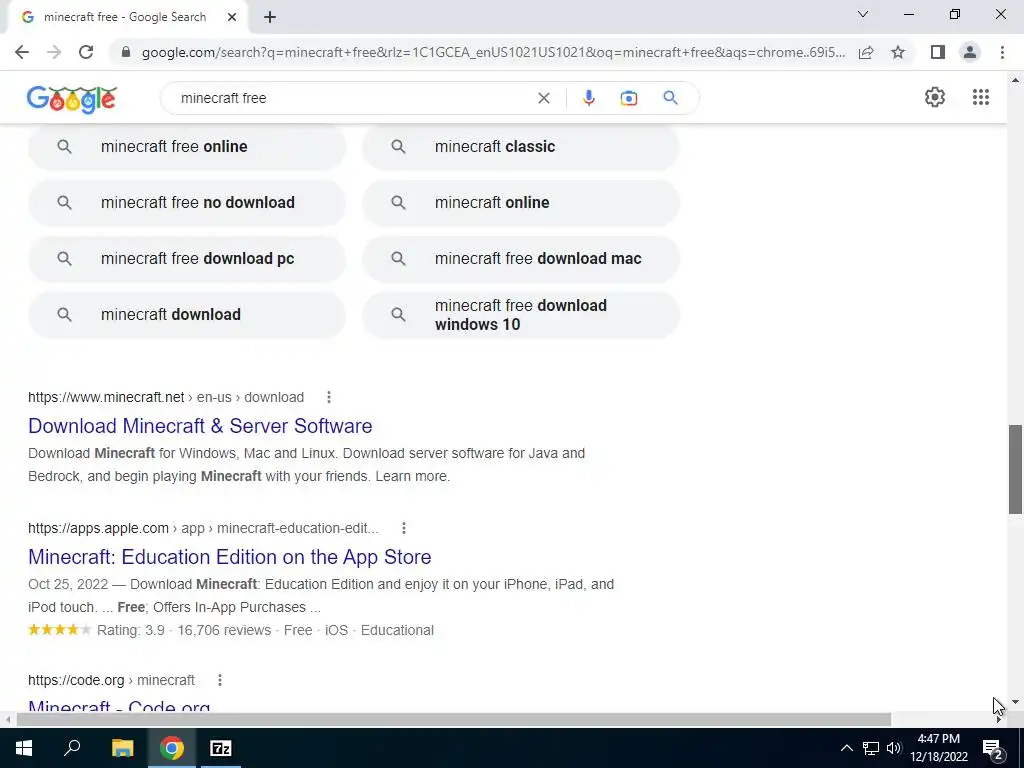Submit search with the magnifier icon
This screenshot has height=768, width=1024.
click(670, 98)
